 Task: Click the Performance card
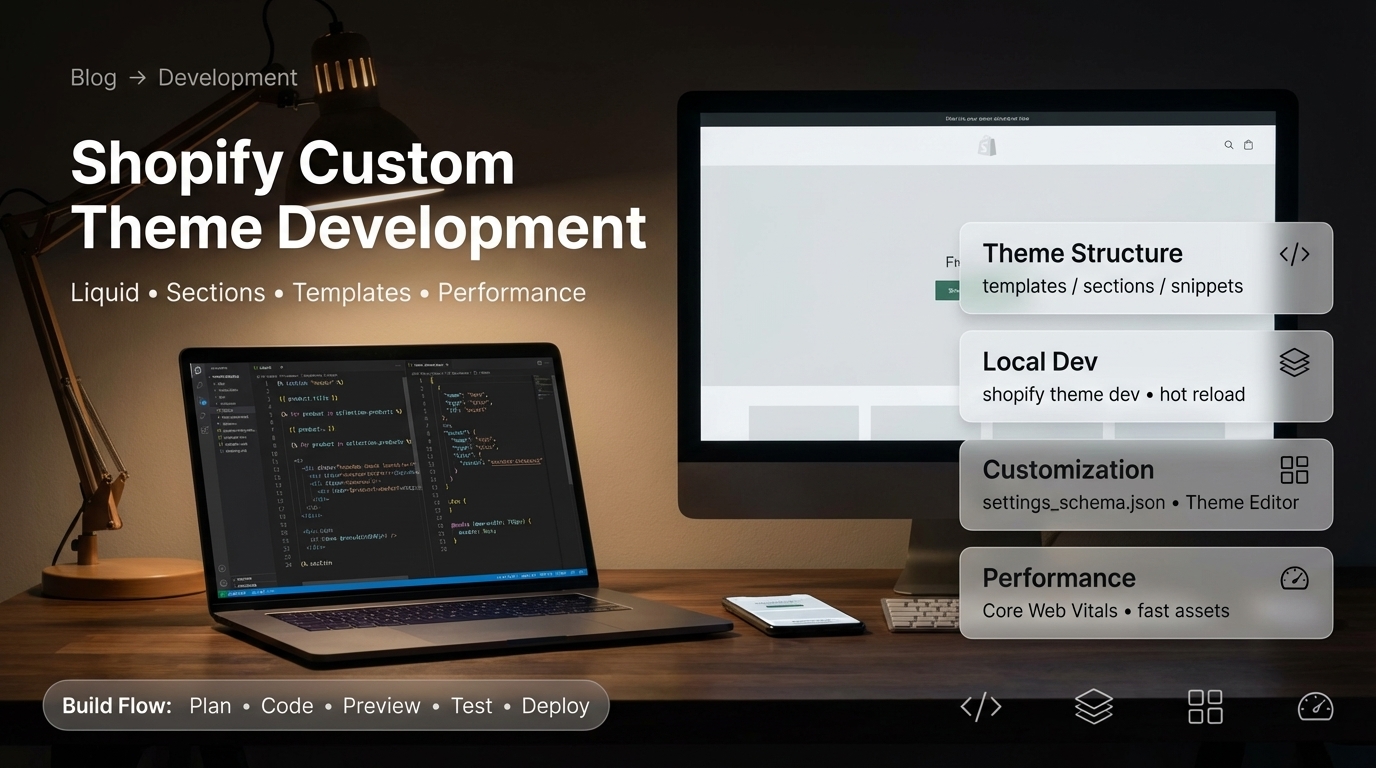coord(1100,592)
